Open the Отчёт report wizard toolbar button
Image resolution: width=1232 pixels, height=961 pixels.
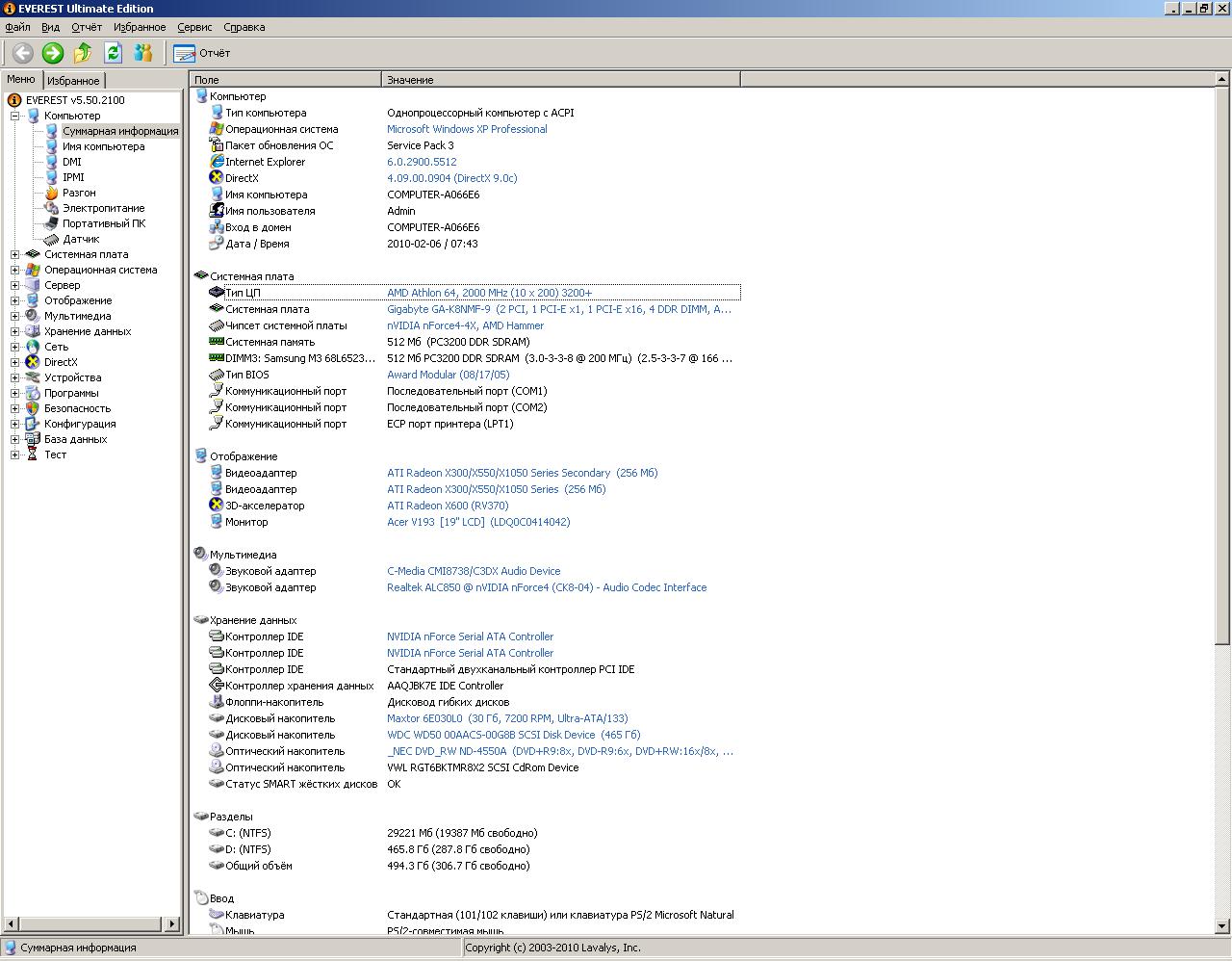202,53
